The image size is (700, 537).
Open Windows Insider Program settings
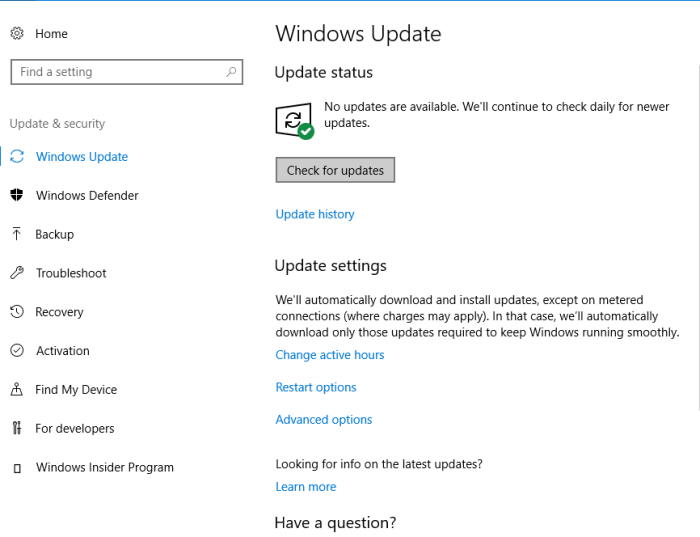[x=104, y=467]
